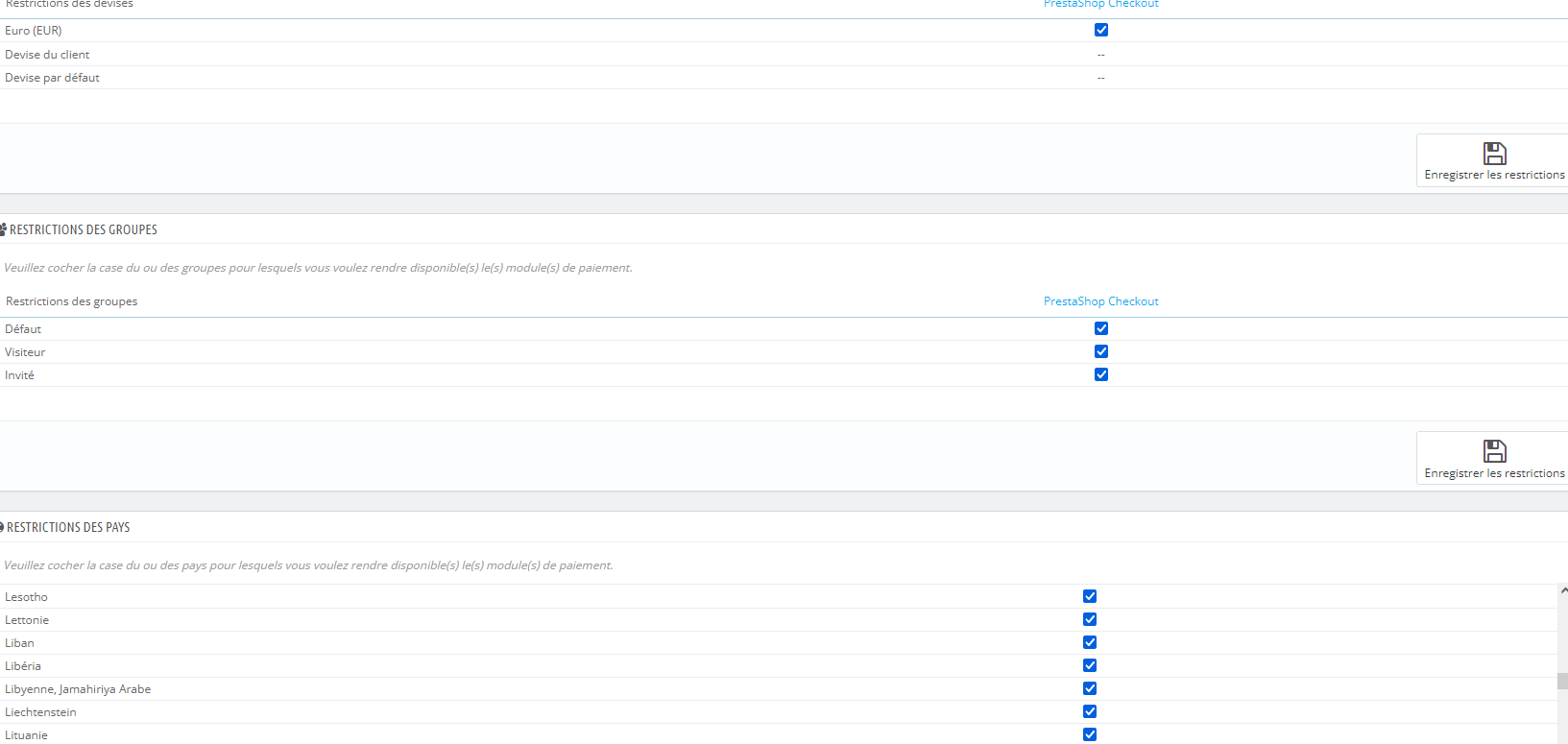Select the 'Devise du client' row text
Viewport: 1568px width, 744px height.
pos(47,55)
